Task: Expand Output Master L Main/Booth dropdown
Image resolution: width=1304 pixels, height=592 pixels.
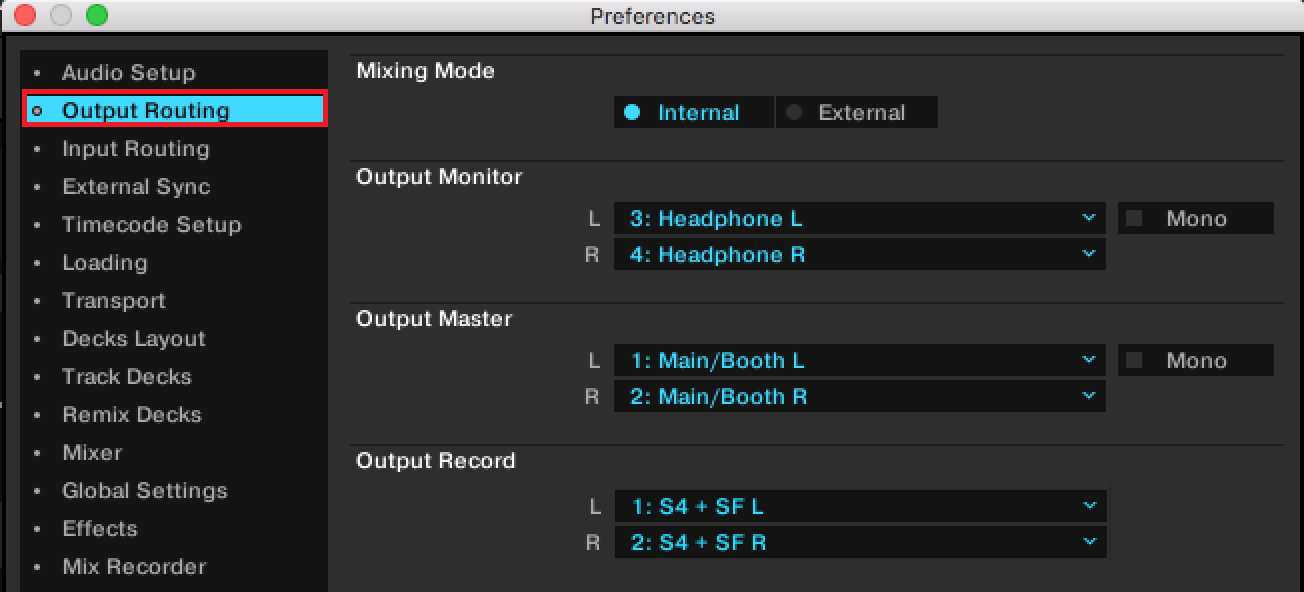Action: coord(859,361)
